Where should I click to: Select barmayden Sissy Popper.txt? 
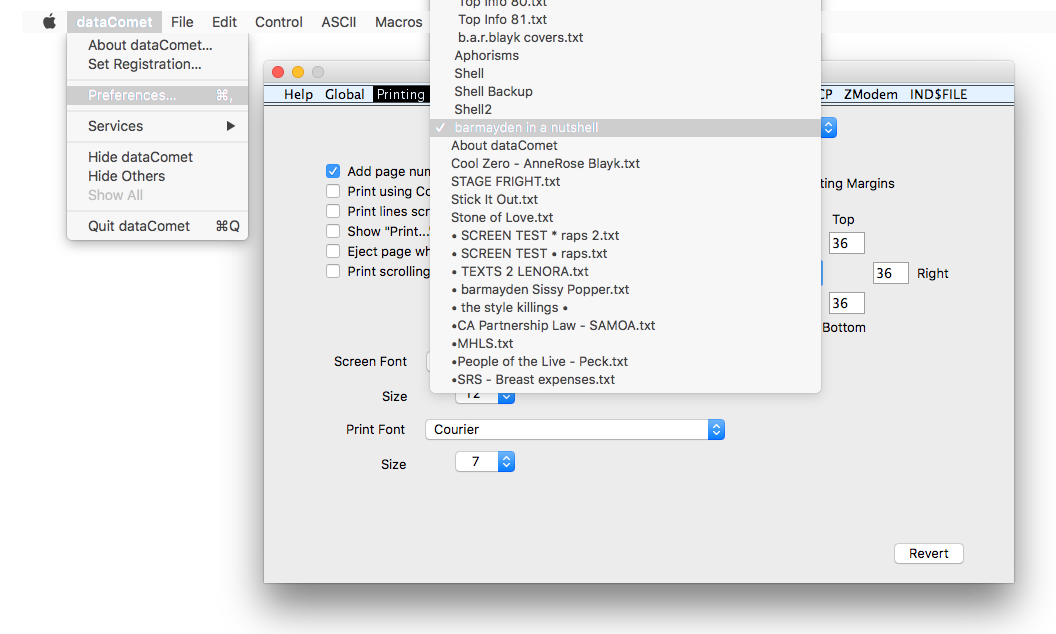point(625,290)
